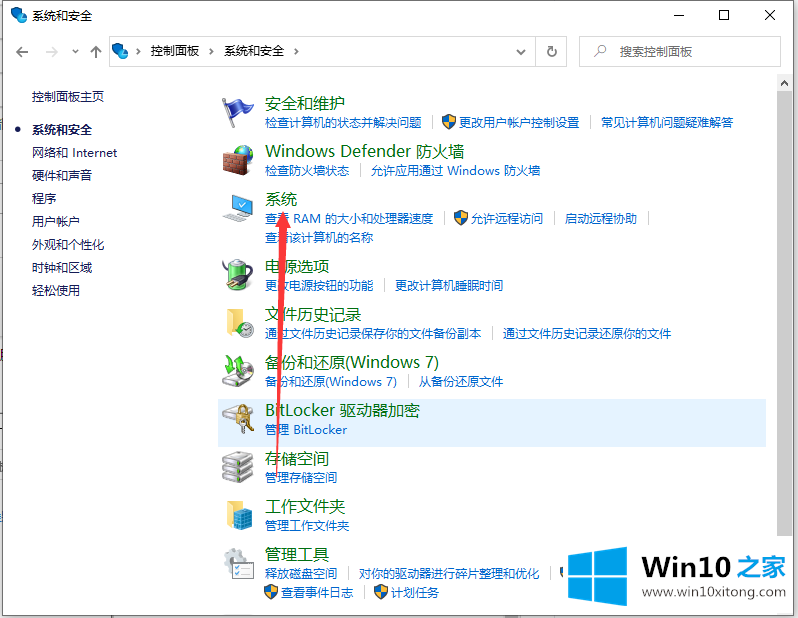Click 常见计算机问题疑难解答 link
Image resolution: width=798 pixels, height=618 pixels.
(x=667, y=122)
